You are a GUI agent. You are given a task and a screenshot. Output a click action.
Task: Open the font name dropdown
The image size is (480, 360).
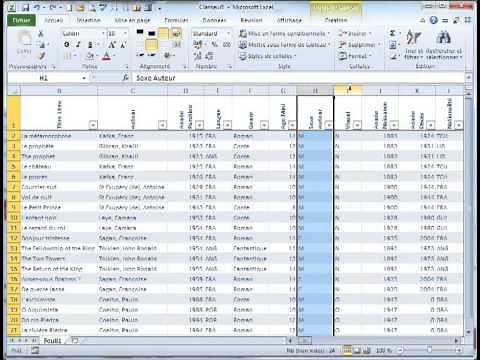[102, 33]
